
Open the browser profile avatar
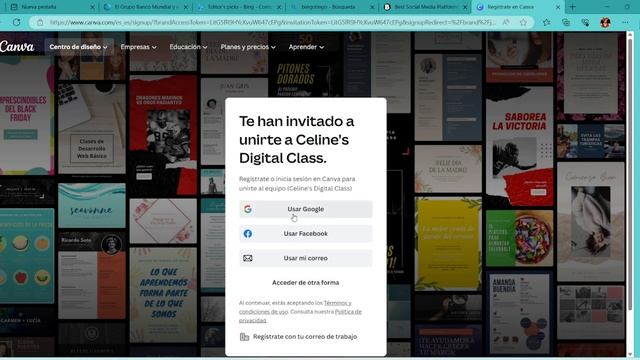(x=605, y=22)
